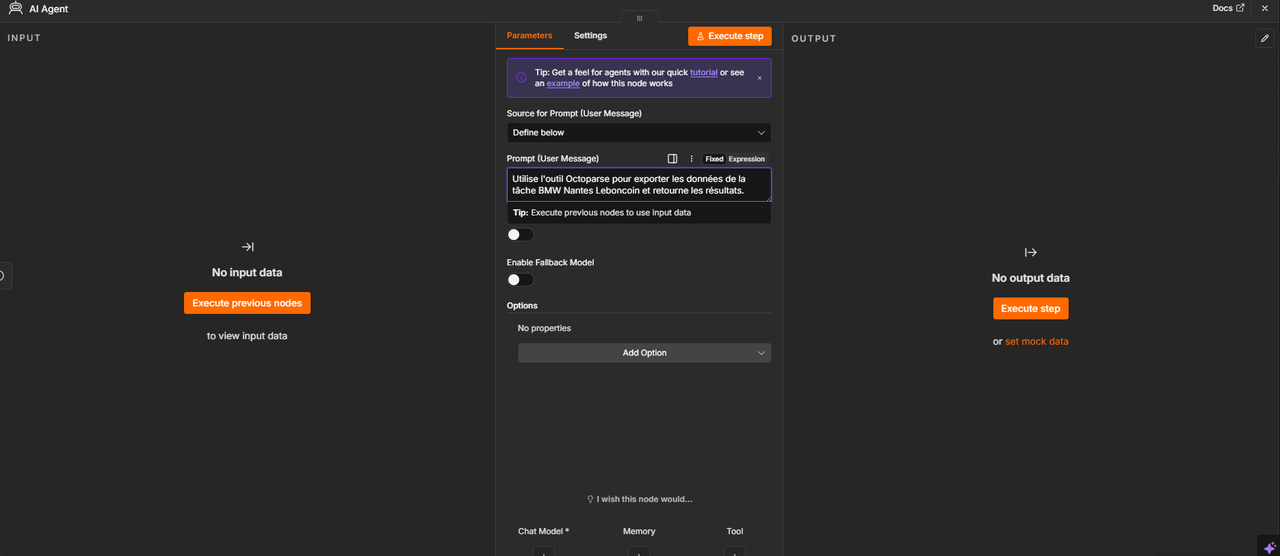Click the INPUT panel header
The image size is (1280, 556).
(24, 38)
